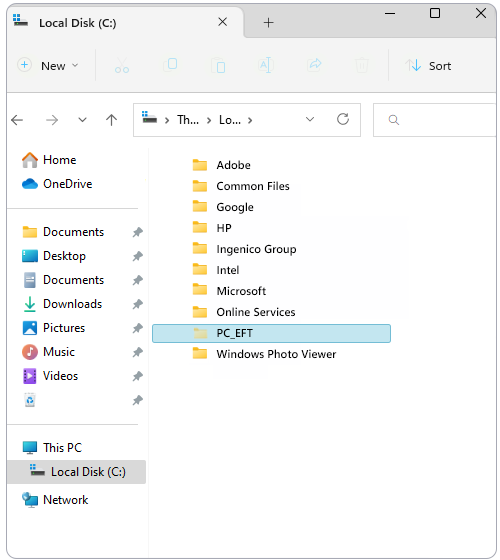The width and height of the screenshot is (500, 560).
Task: Refresh the current folder view
Action: [x=343, y=119]
